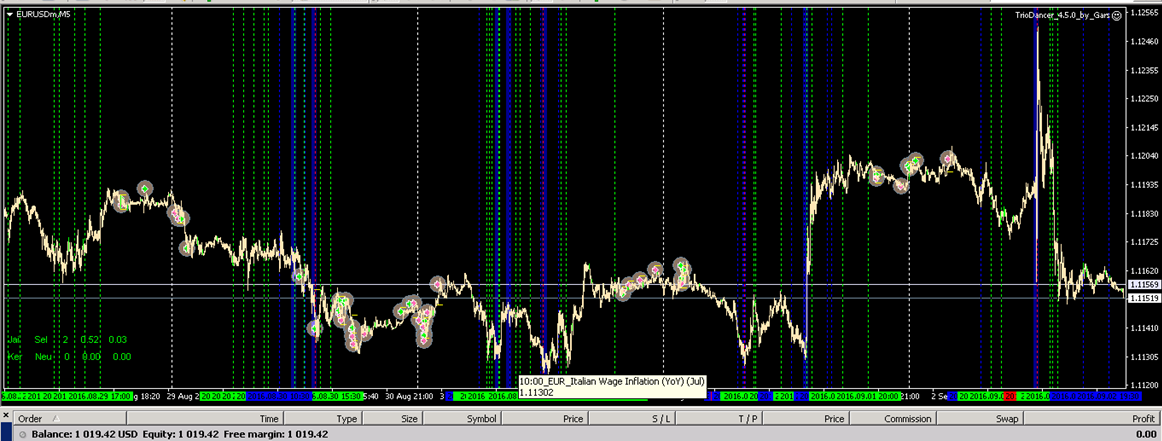Click the EURUSDm,M5 chart title
Image resolution: width=1162 pixels, height=441 pixels.
tap(42, 14)
